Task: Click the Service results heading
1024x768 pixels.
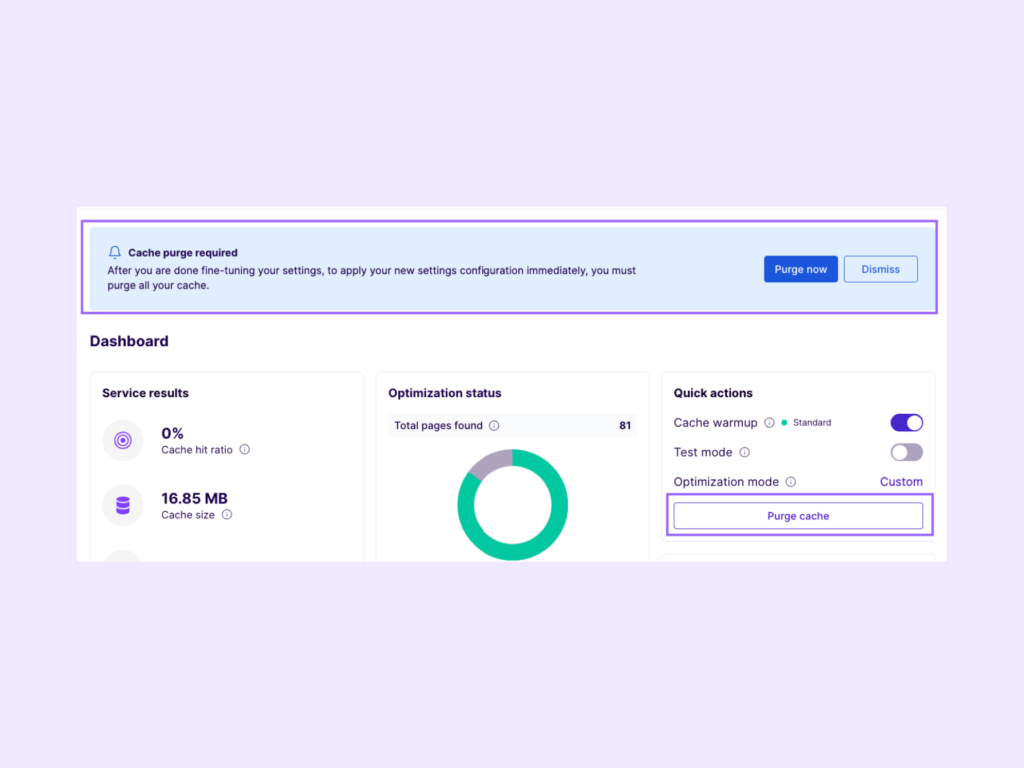Action: [x=145, y=393]
